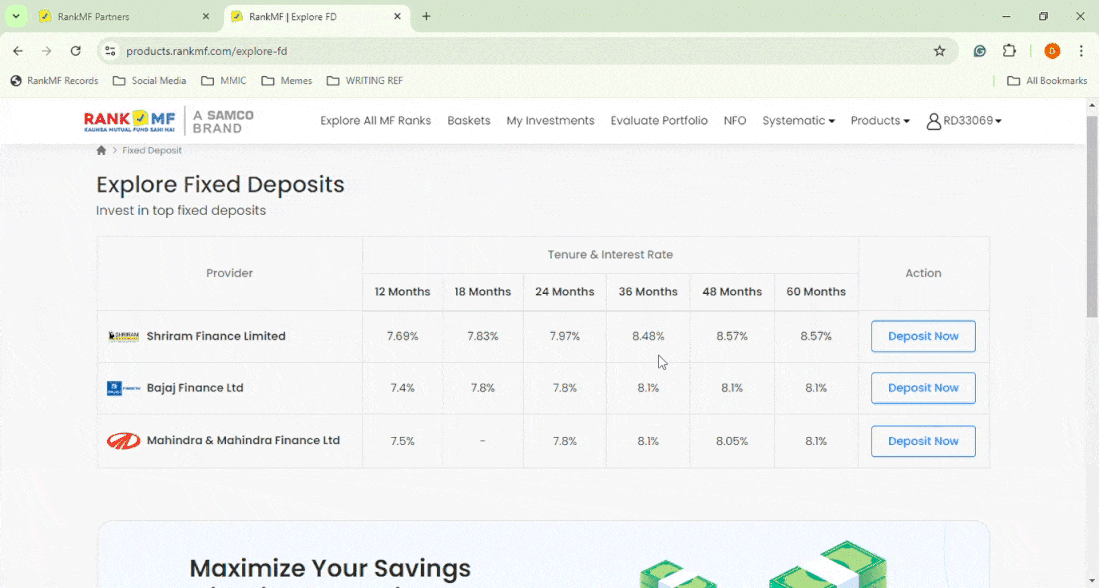Click Shriram's 7.97% rate cell
The height and width of the screenshot is (588, 1099).
coord(564,336)
